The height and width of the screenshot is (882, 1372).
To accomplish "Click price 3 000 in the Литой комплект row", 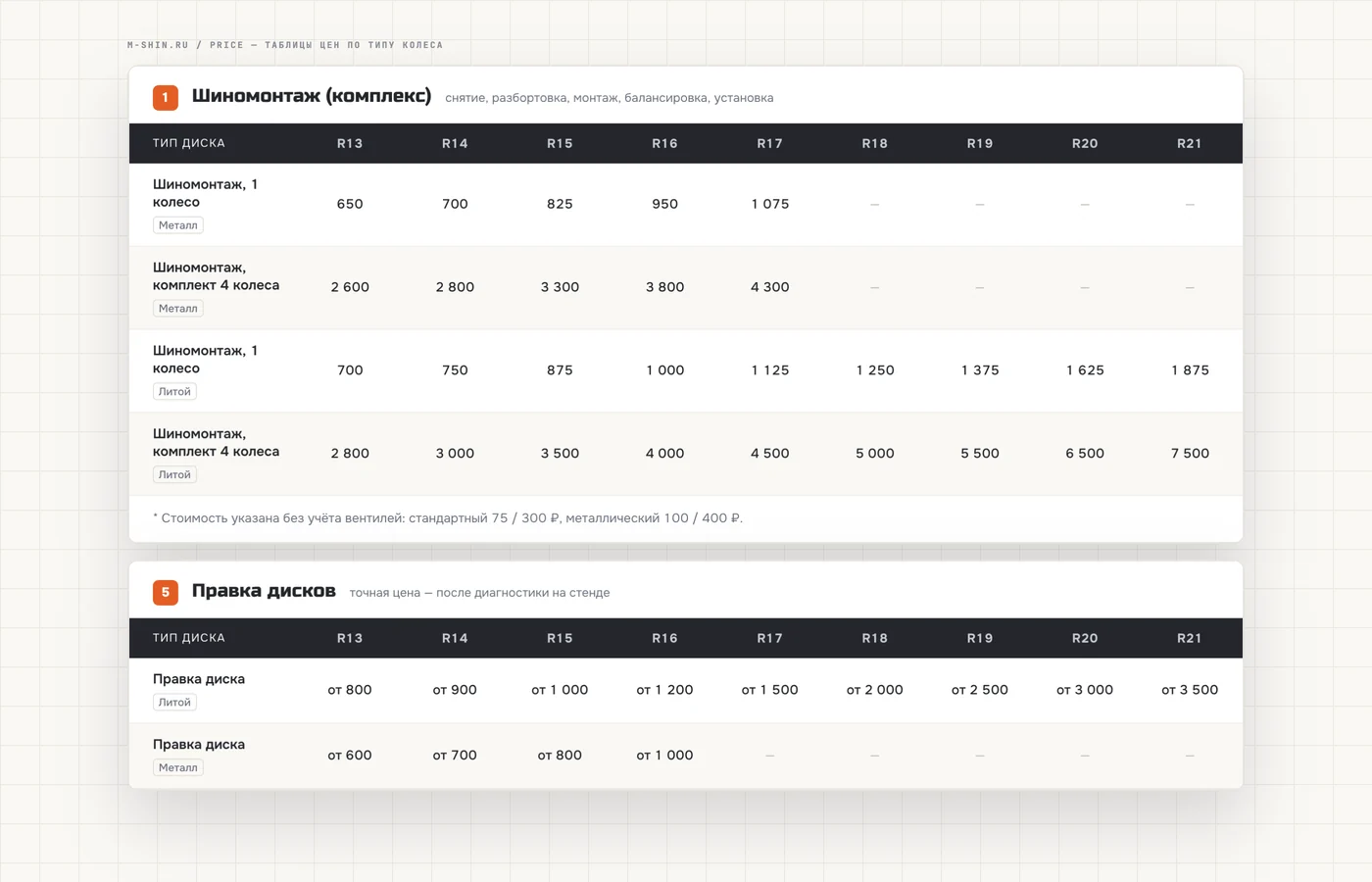I will pos(455,454).
